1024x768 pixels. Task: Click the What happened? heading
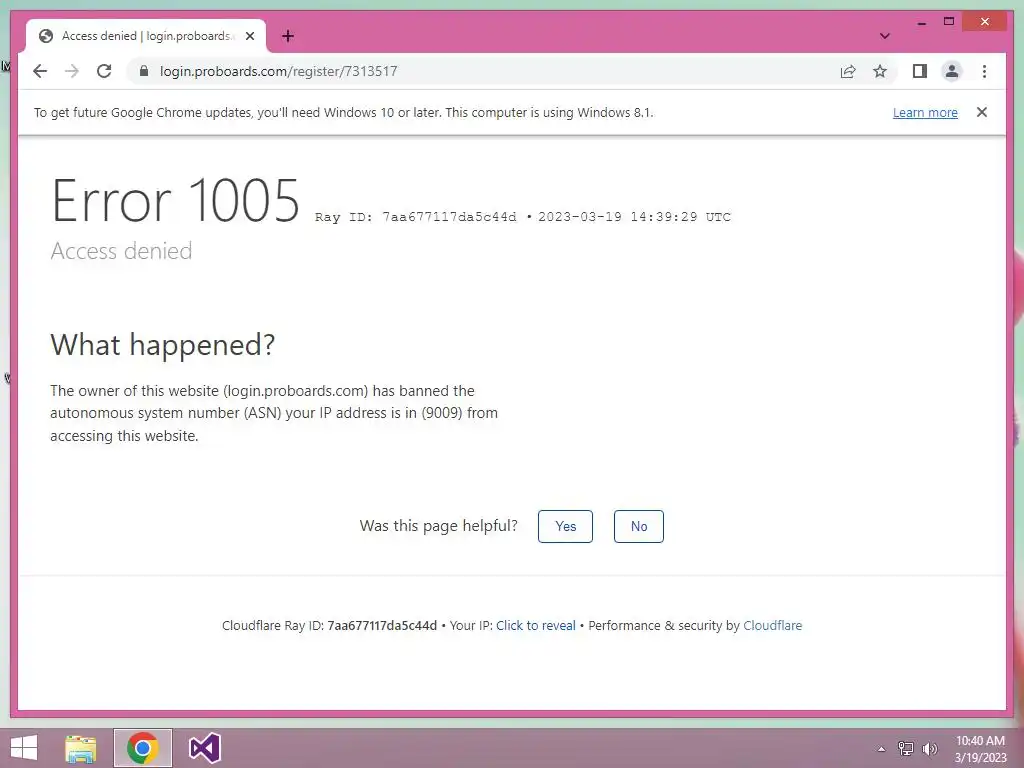click(x=163, y=345)
